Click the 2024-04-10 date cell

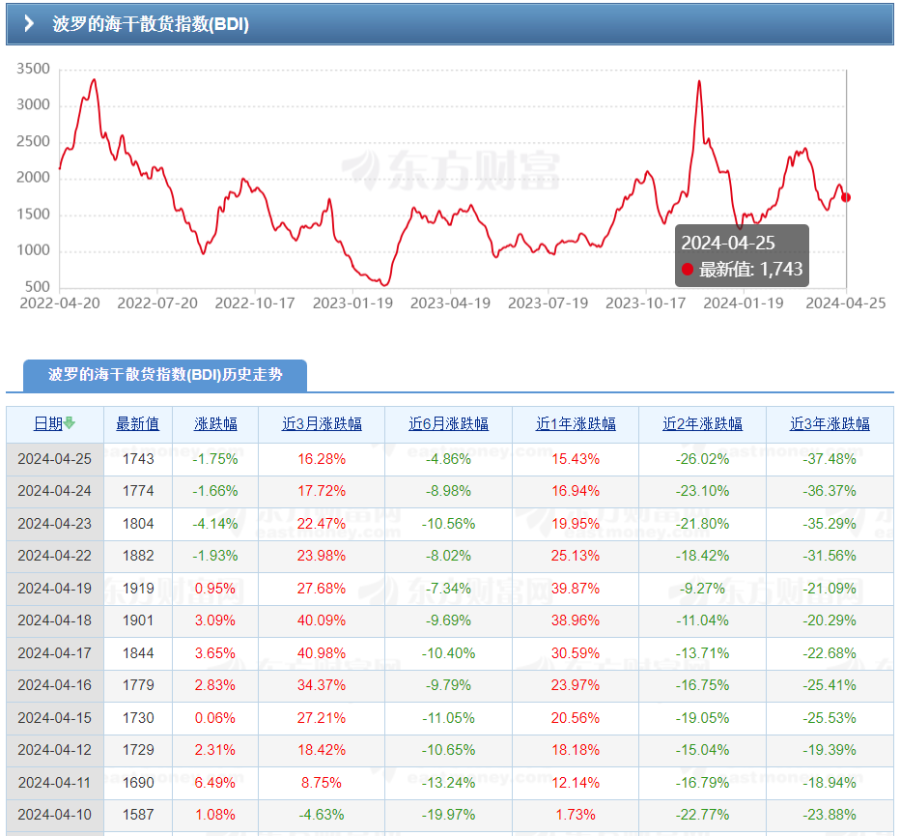click(x=54, y=815)
